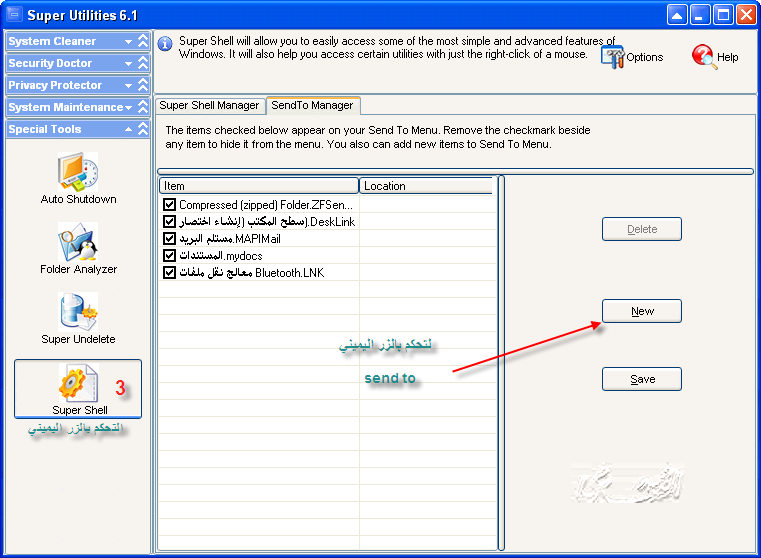Expand System Maintenance double chevron

tap(143, 107)
